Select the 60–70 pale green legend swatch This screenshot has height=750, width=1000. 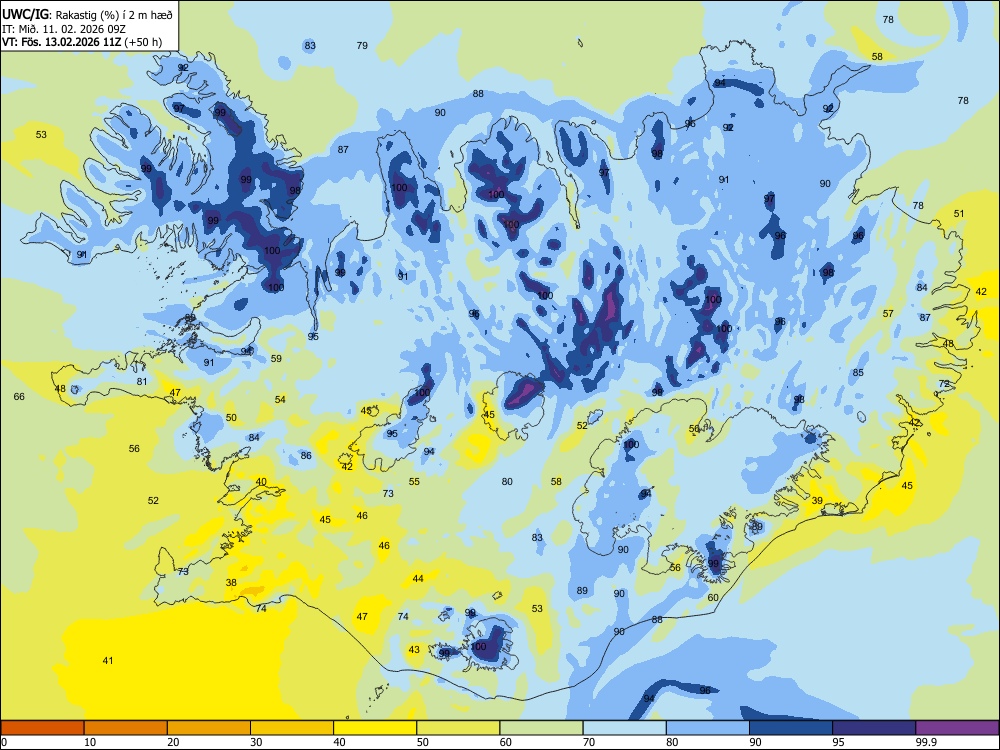coord(541,728)
